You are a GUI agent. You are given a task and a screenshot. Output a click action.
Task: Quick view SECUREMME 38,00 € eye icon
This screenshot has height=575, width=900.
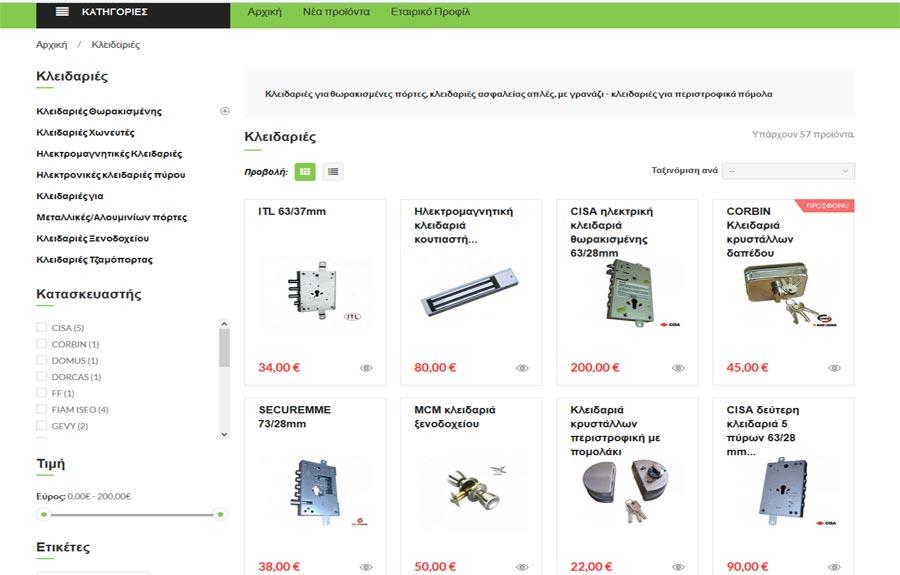coord(366,567)
